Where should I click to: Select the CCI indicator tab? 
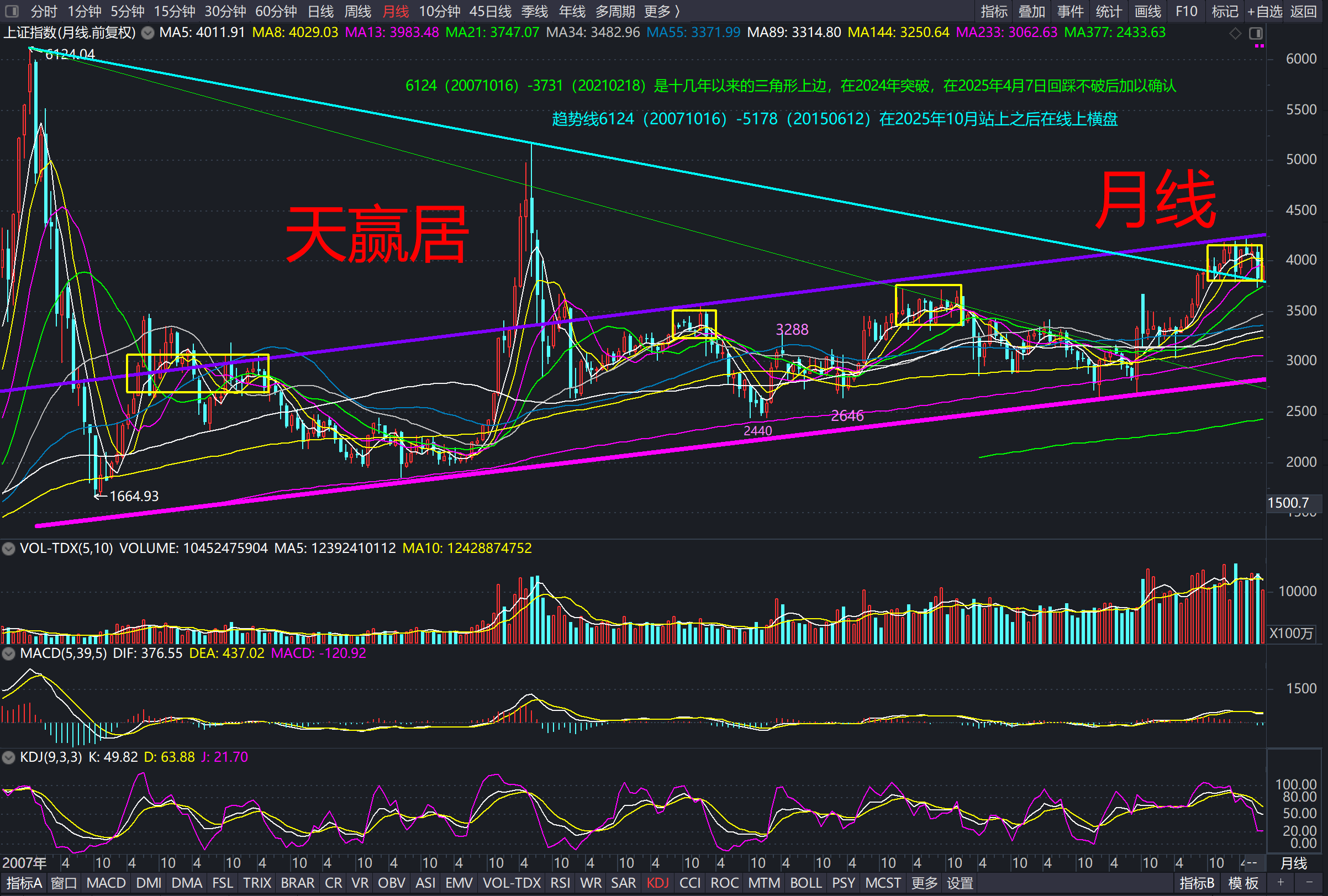coord(690,883)
